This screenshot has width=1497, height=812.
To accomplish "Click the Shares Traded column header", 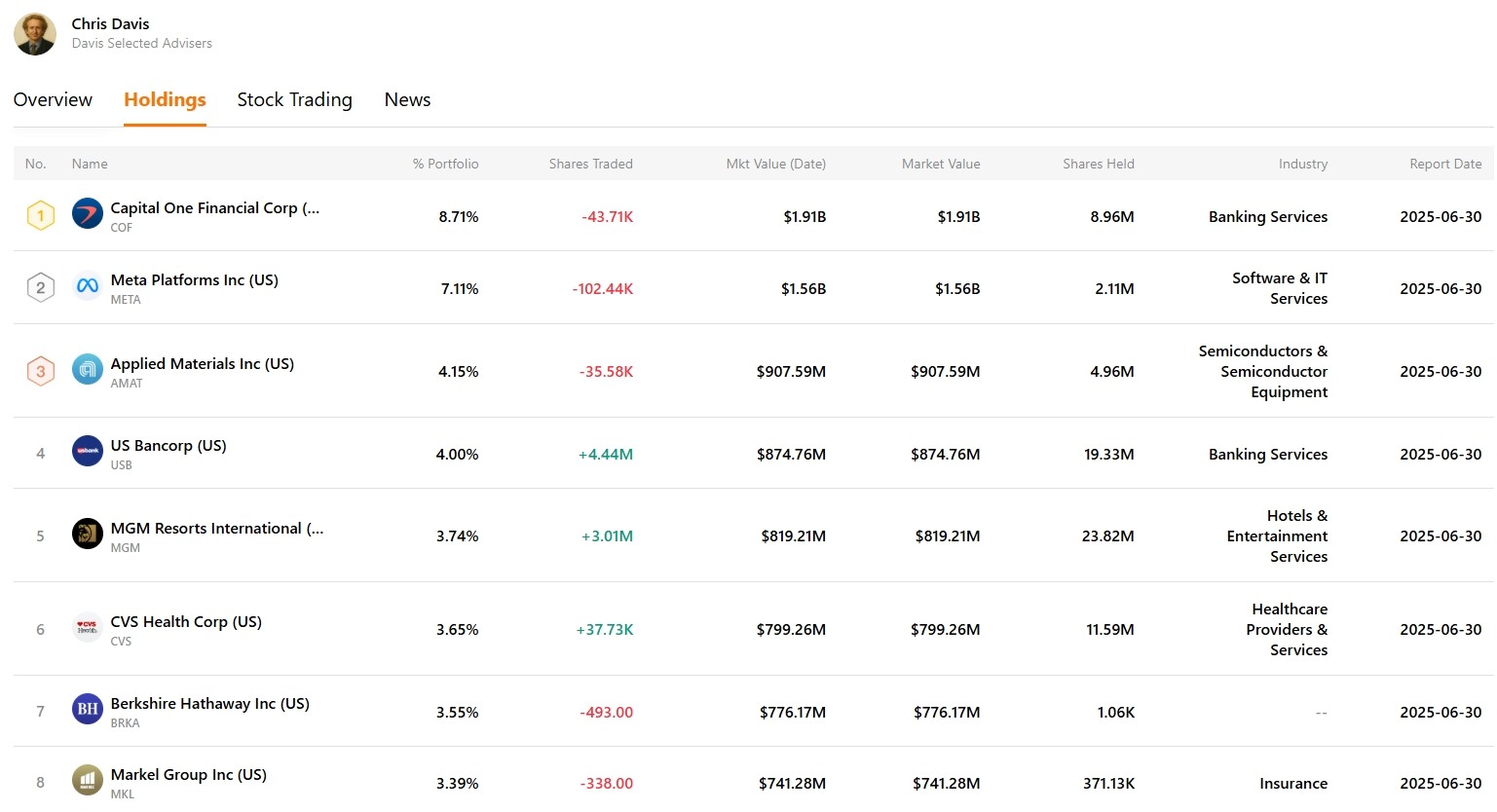I will pyautogui.click(x=591, y=164).
